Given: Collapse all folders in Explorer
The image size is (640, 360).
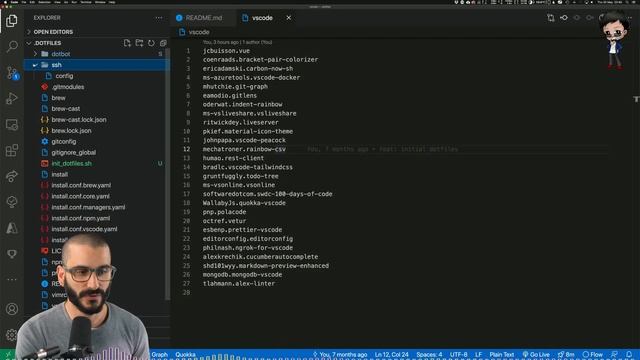Looking at the screenshot, I should pyautogui.click(x=163, y=43).
